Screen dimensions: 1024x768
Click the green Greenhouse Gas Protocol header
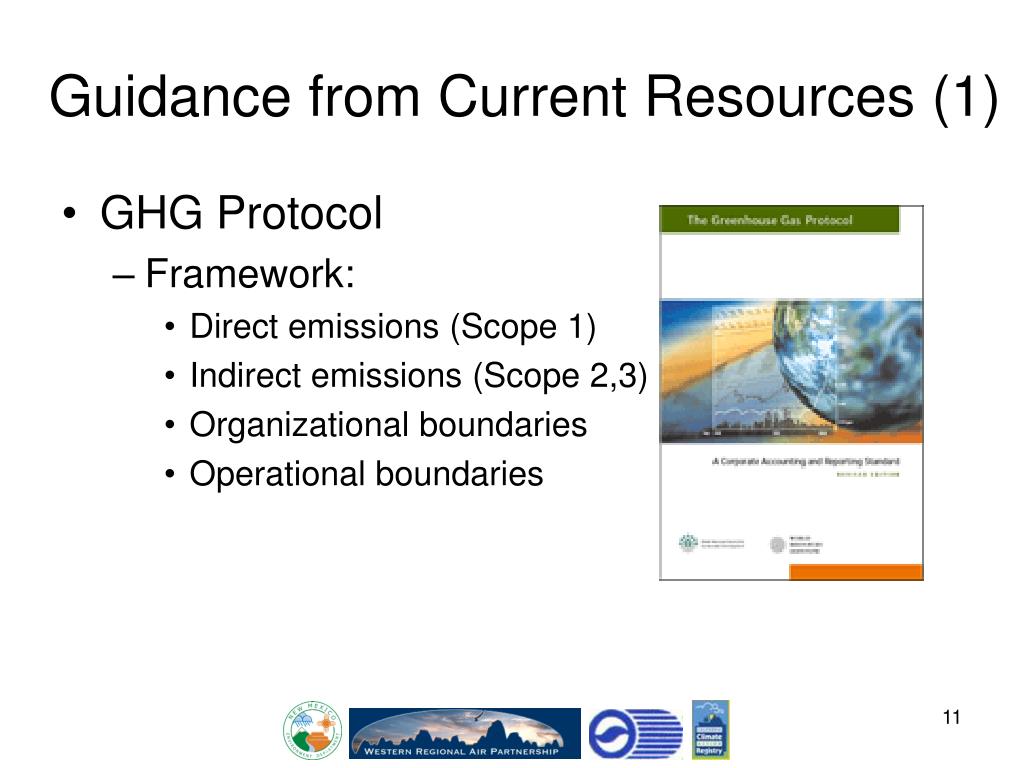(x=779, y=219)
